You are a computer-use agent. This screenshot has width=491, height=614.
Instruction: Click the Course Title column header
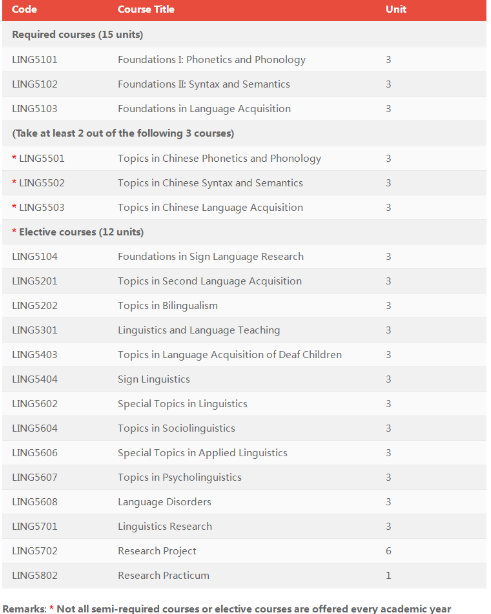tap(146, 9)
